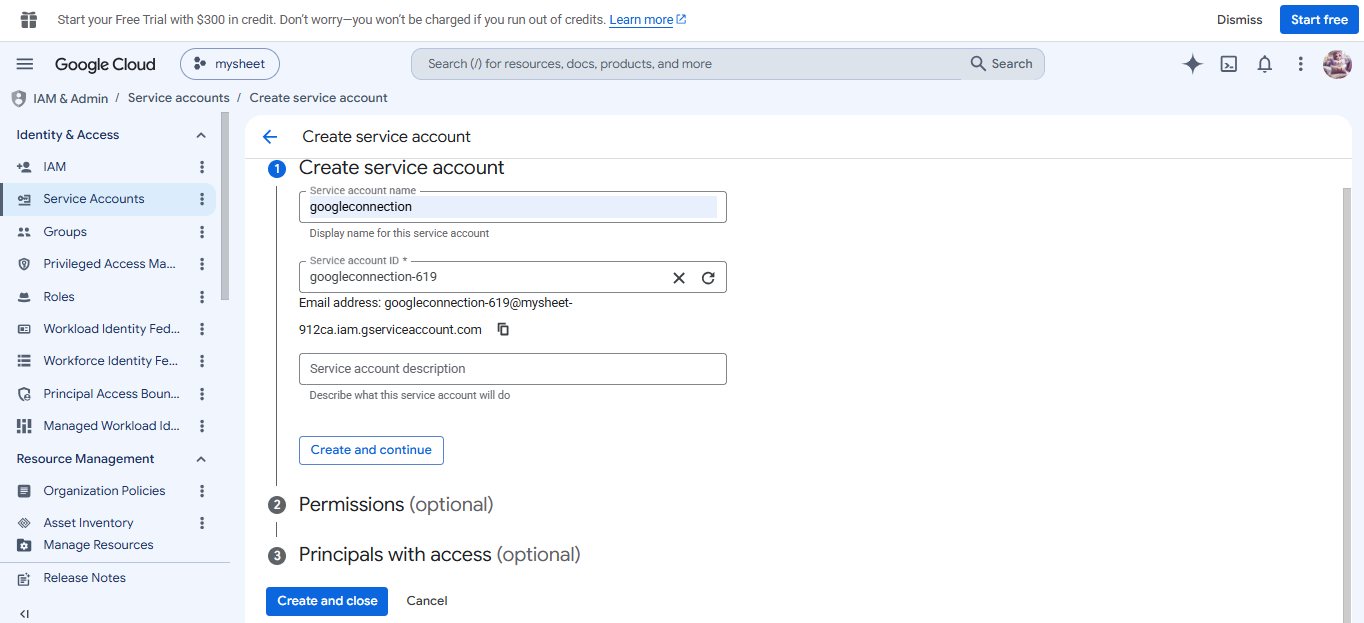
Task: Click the Create and continue button
Action: [371, 450]
